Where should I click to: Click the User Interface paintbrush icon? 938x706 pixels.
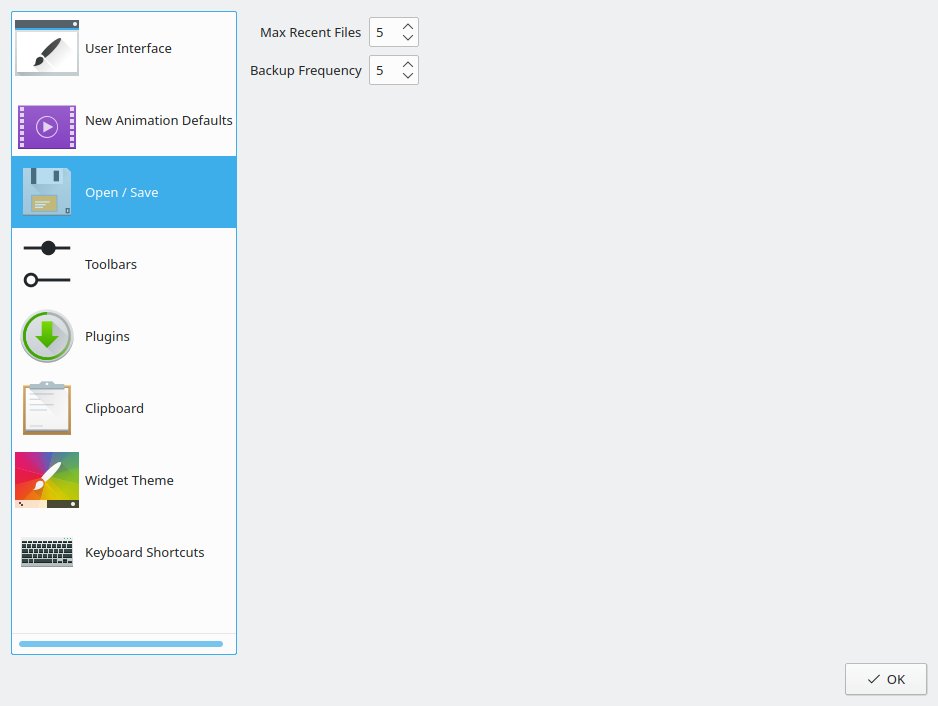click(x=47, y=48)
